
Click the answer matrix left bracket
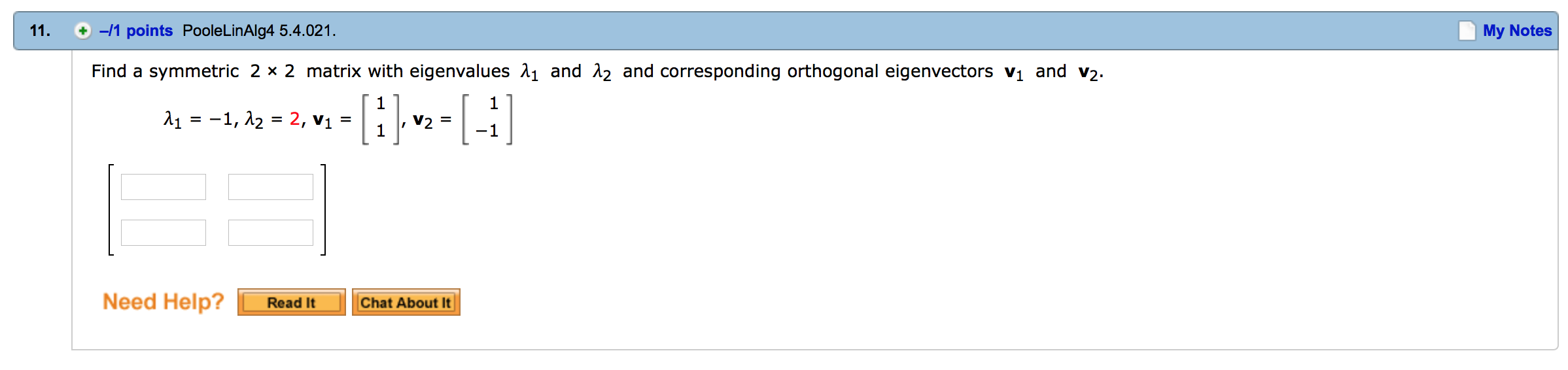point(111,209)
